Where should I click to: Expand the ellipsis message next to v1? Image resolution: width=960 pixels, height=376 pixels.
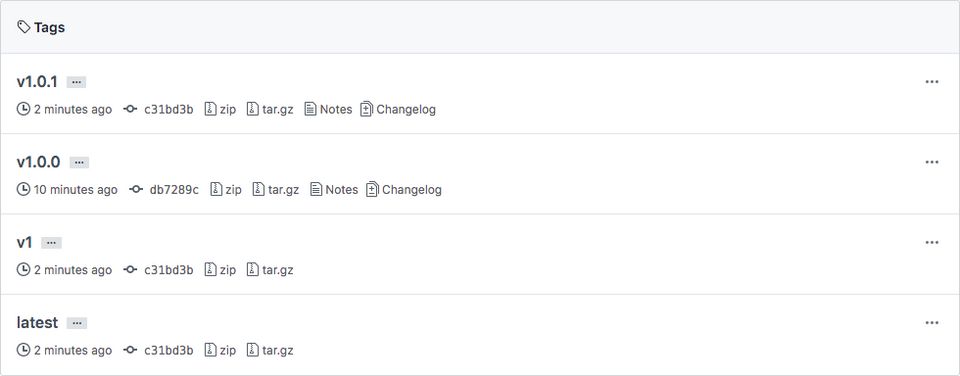point(51,243)
